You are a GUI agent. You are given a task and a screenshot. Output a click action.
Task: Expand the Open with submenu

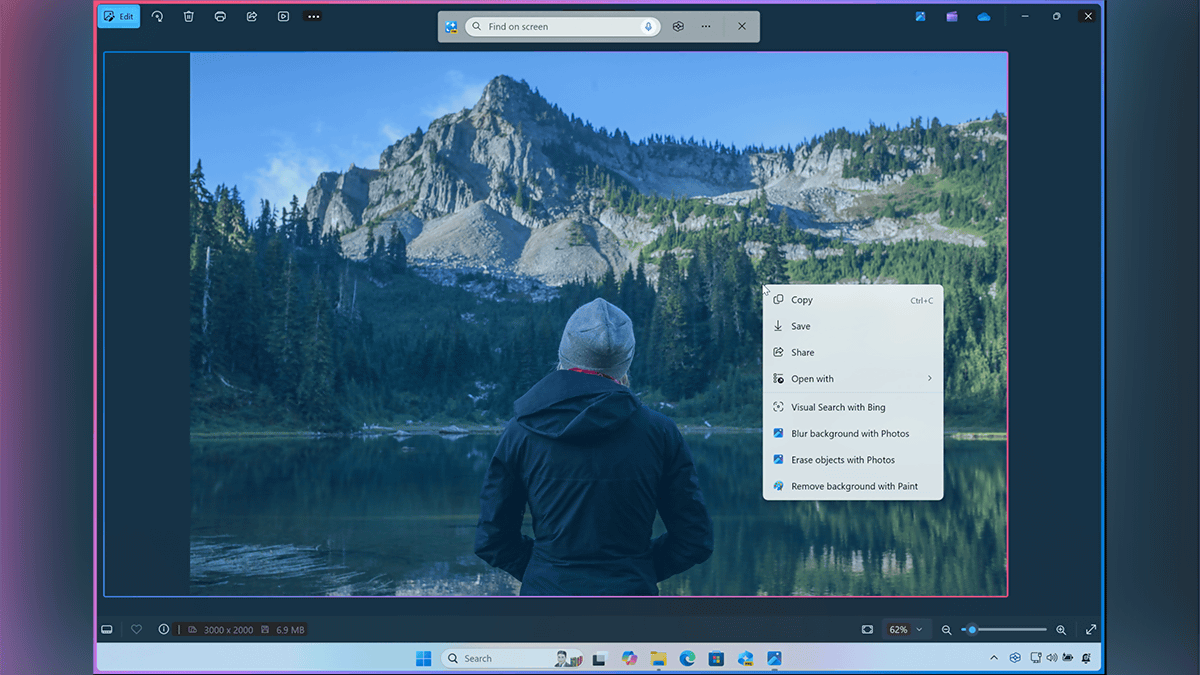click(x=853, y=378)
